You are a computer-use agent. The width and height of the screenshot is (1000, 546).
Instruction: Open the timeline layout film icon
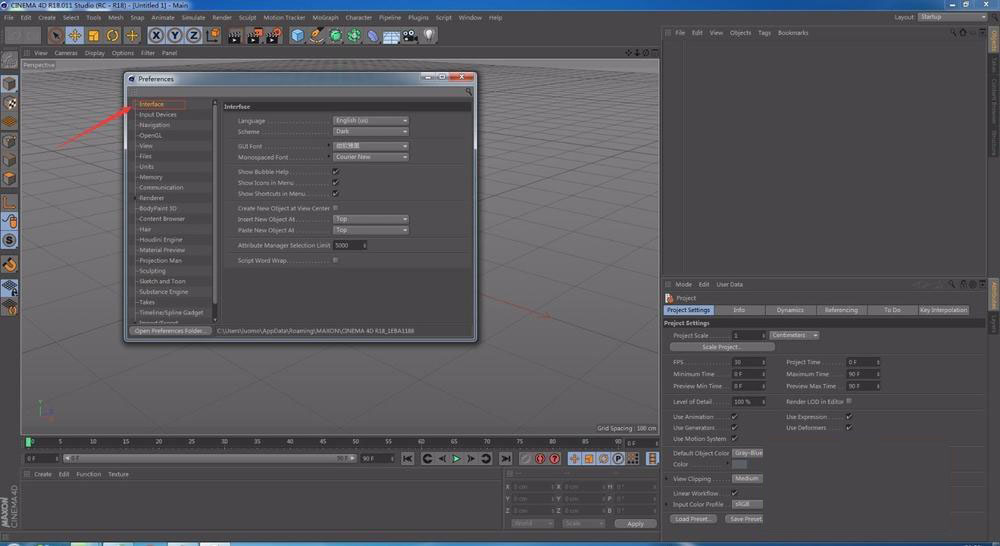(652, 459)
